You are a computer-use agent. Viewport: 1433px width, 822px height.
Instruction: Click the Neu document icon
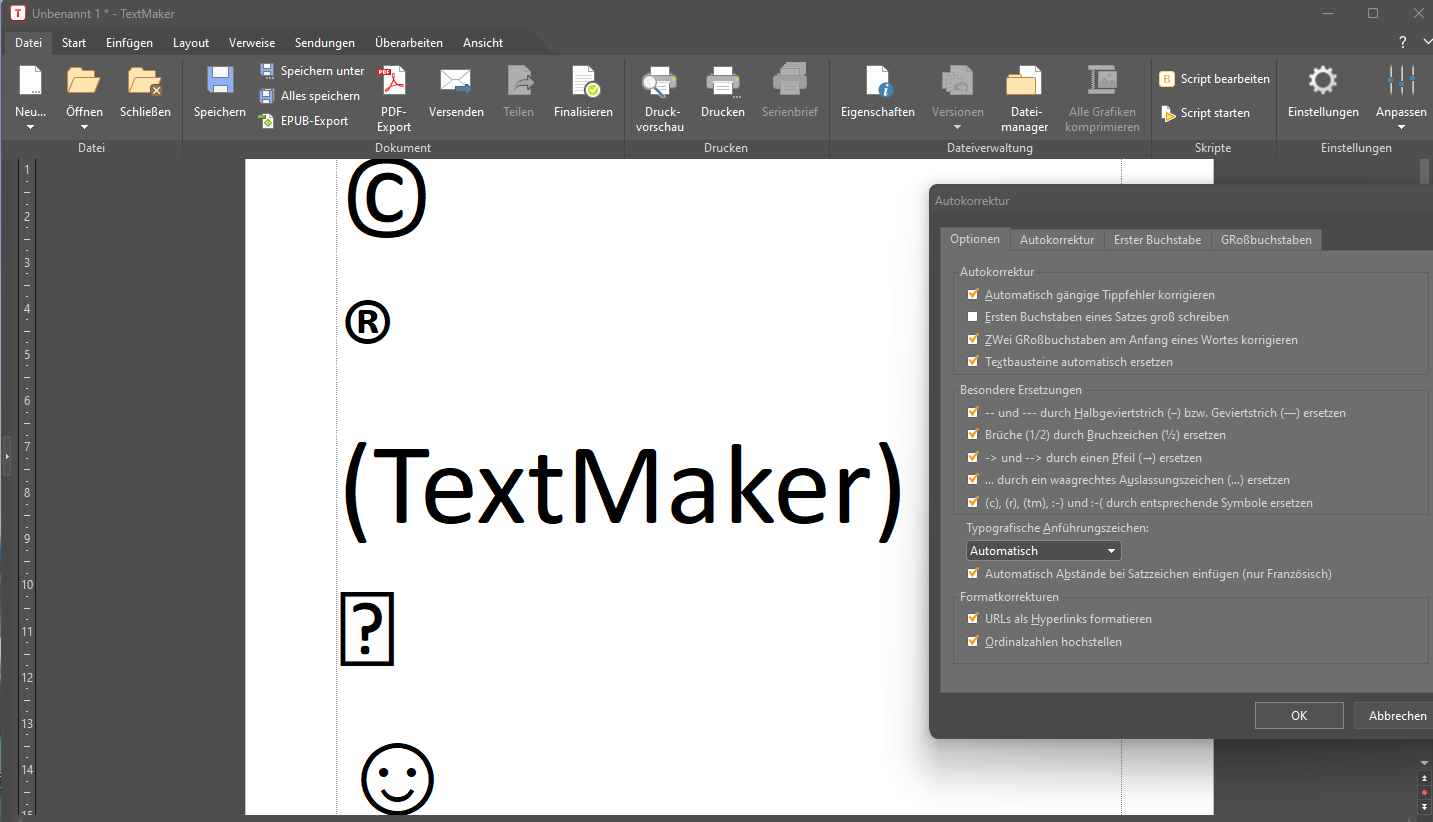(x=30, y=81)
